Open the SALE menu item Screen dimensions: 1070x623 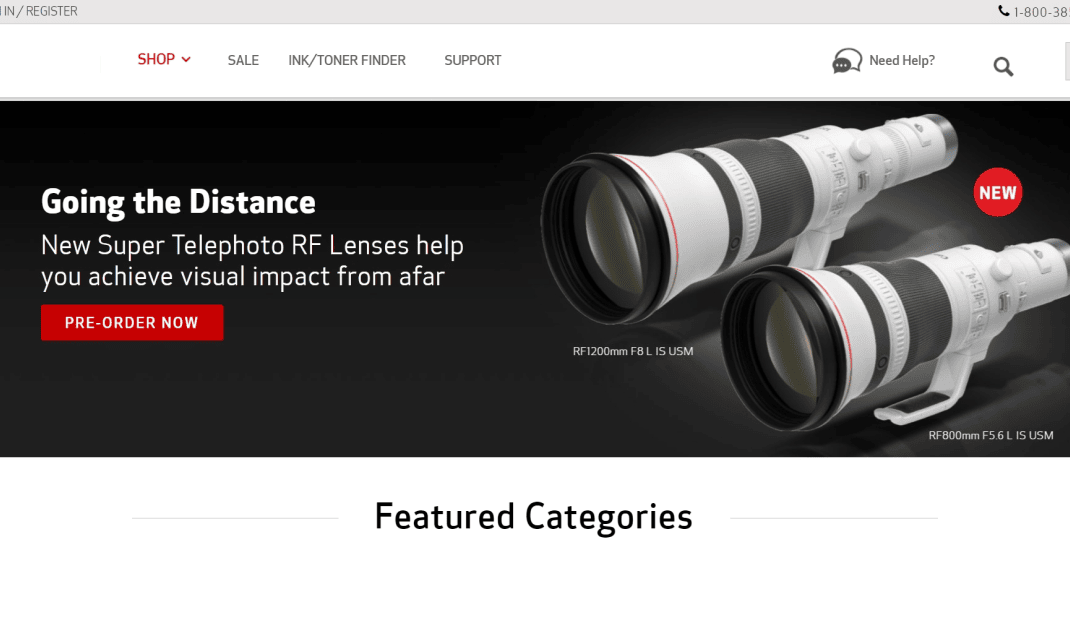tap(243, 60)
